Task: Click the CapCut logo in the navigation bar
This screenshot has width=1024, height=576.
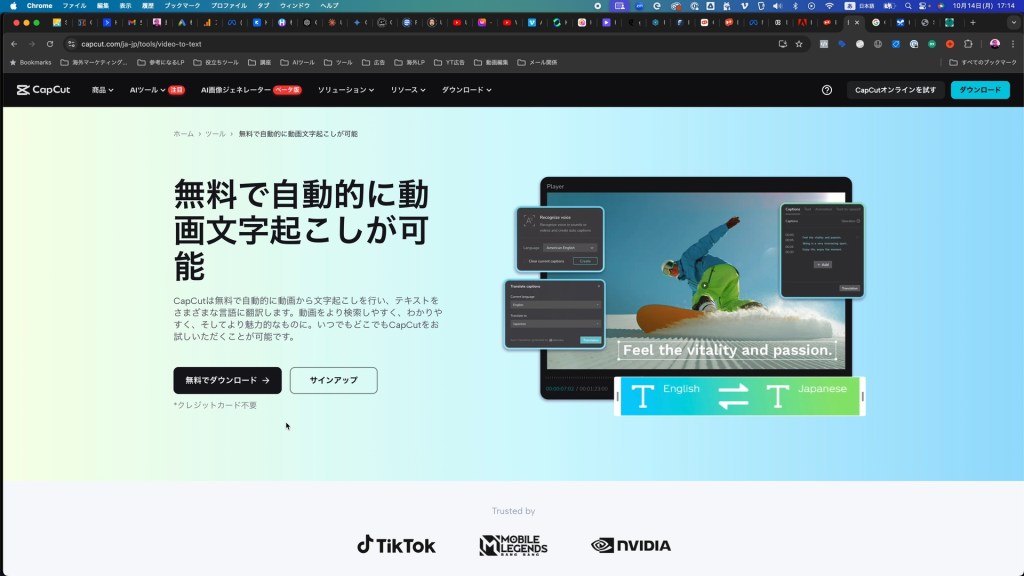Action: pos(44,89)
